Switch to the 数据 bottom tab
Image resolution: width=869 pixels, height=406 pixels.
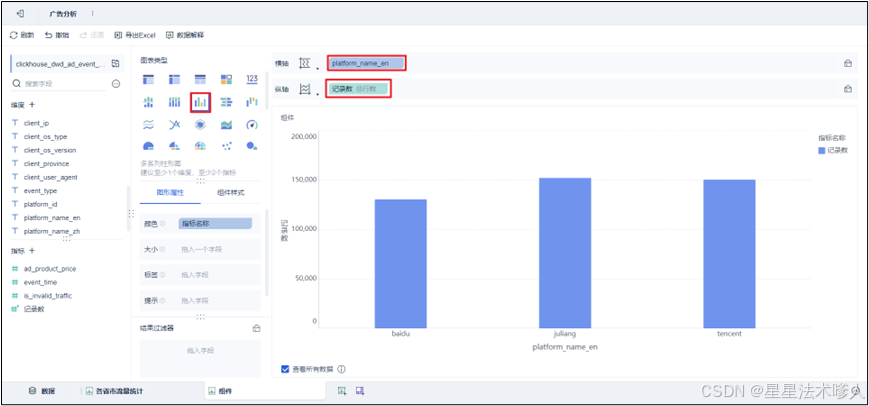pos(42,391)
